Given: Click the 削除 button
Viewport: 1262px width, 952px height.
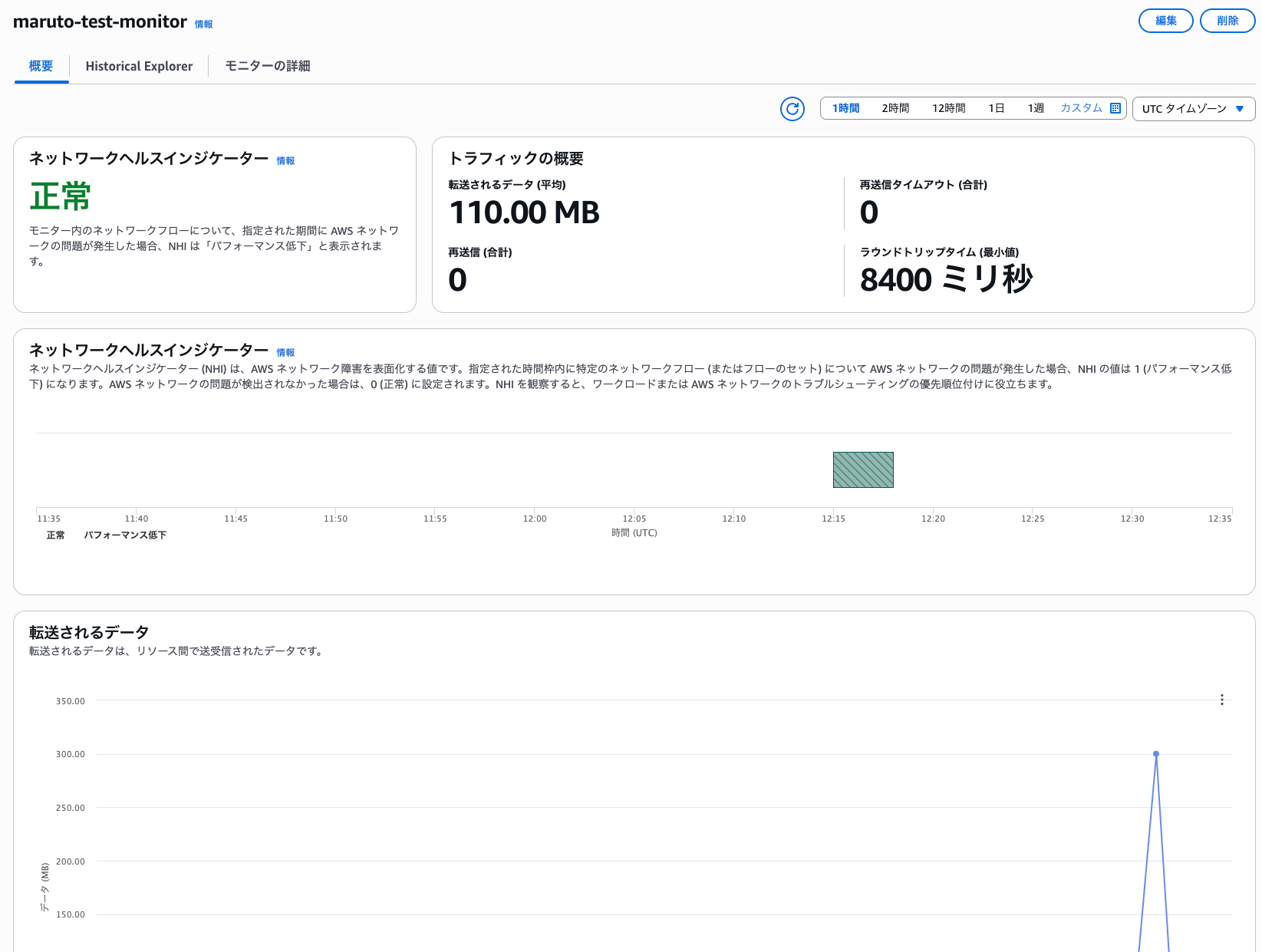Looking at the screenshot, I should point(1227,21).
